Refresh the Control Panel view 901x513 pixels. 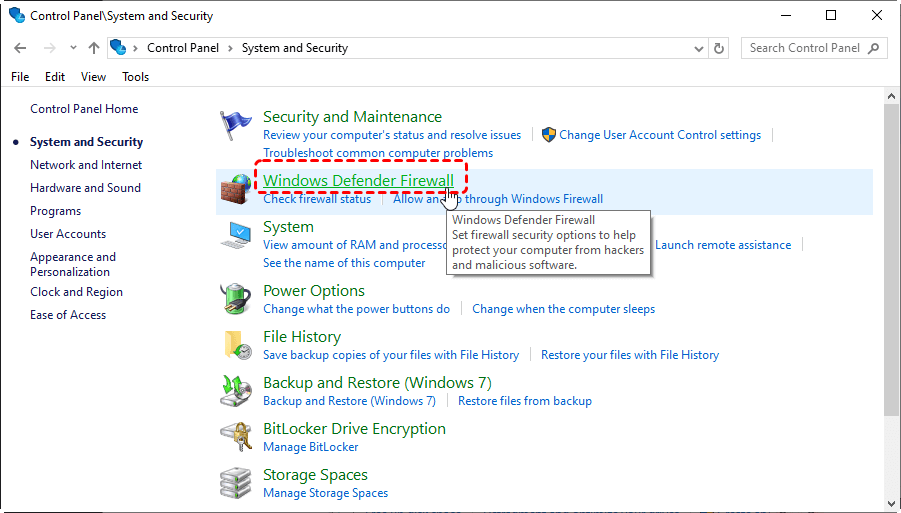tap(719, 48)
